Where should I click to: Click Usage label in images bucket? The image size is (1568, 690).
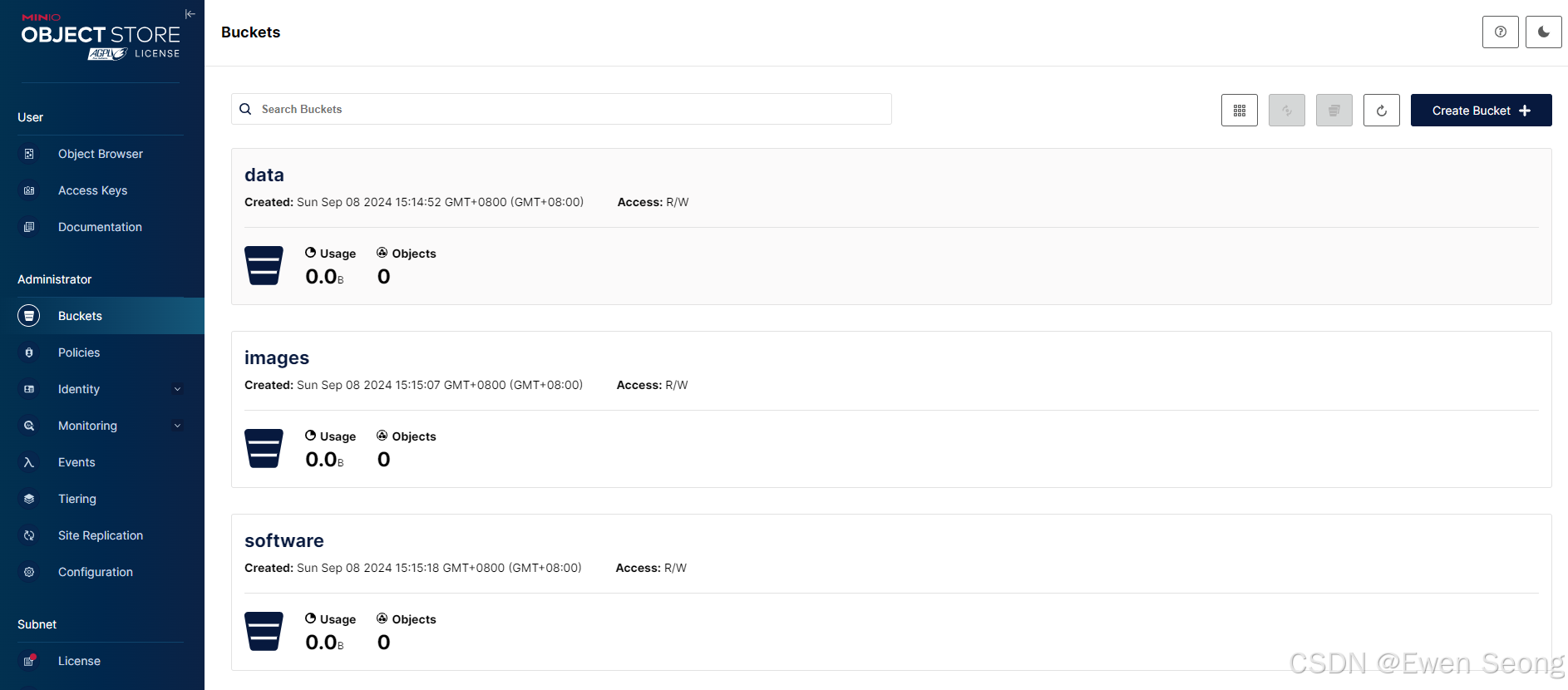click(331, 436)
